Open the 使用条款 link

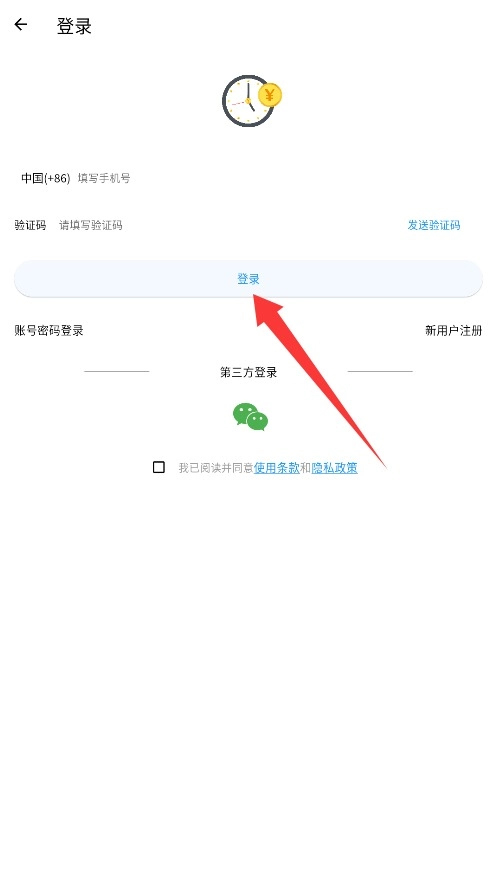[x=277, y=468]
